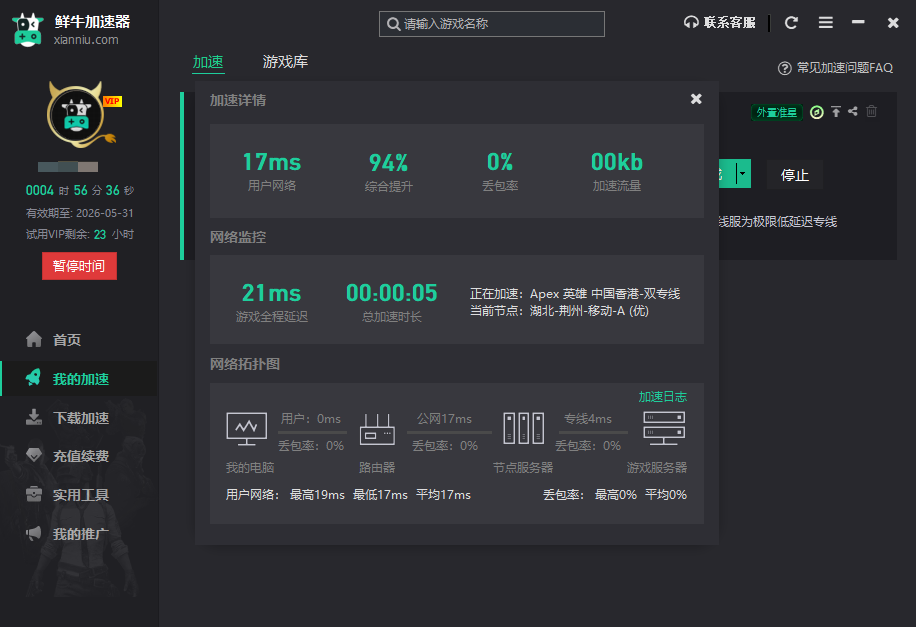This screenshot has height=627, width=916.
Task: Click the red 暂停时间 button
Action: coord(79,266)
